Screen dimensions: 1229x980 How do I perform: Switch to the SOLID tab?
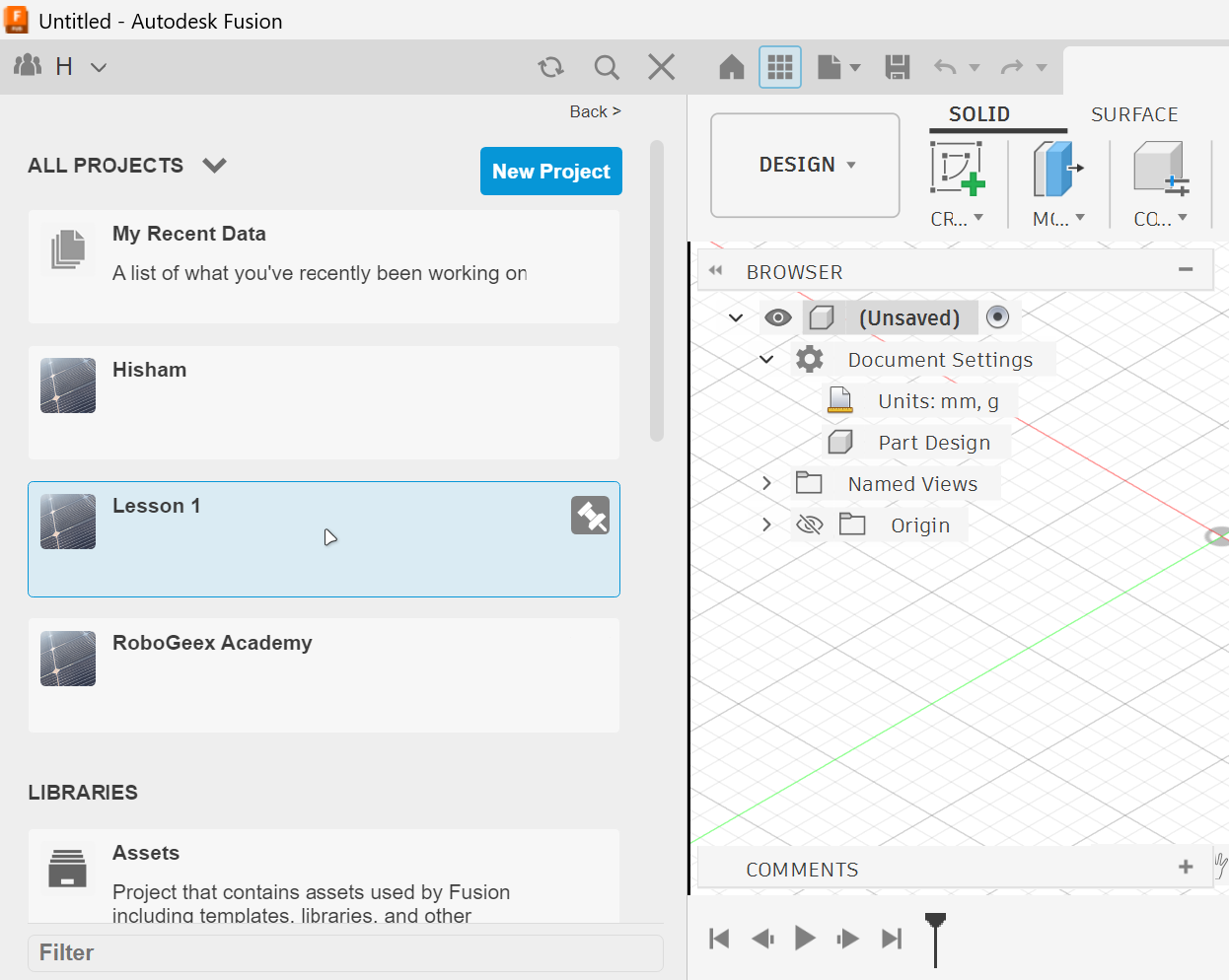[x=978, y=114]
